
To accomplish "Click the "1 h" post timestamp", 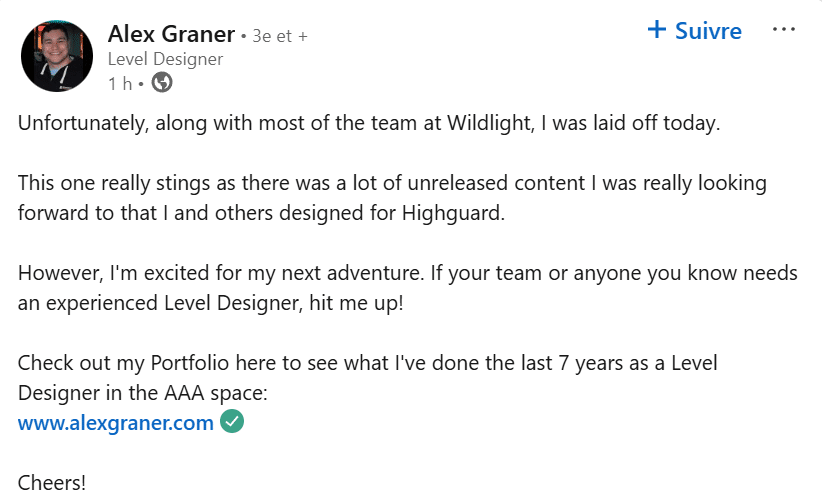I will pos(120,84).
